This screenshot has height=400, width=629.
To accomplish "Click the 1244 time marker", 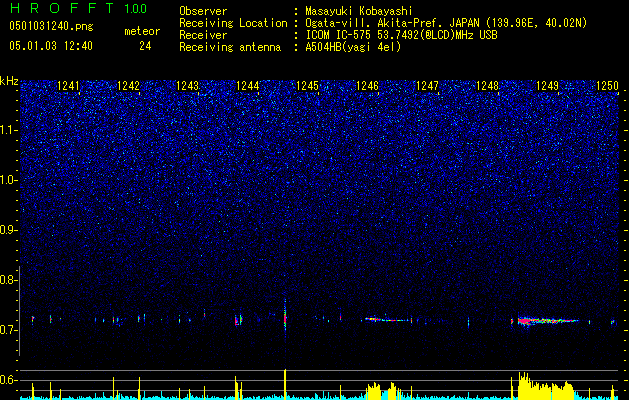I will click(248, 86).
